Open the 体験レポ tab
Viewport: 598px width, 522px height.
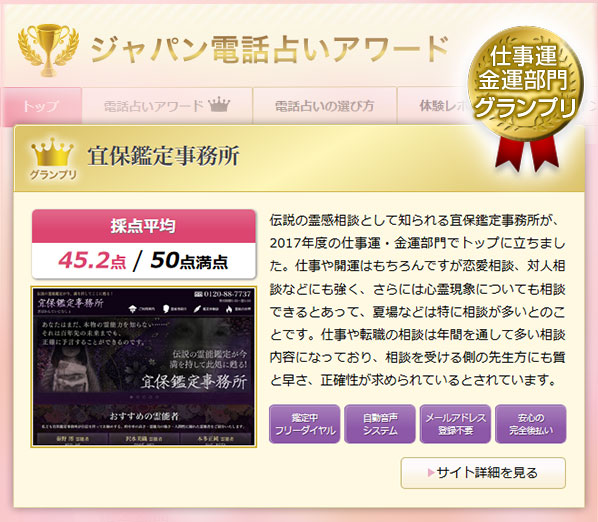point(435,106)
